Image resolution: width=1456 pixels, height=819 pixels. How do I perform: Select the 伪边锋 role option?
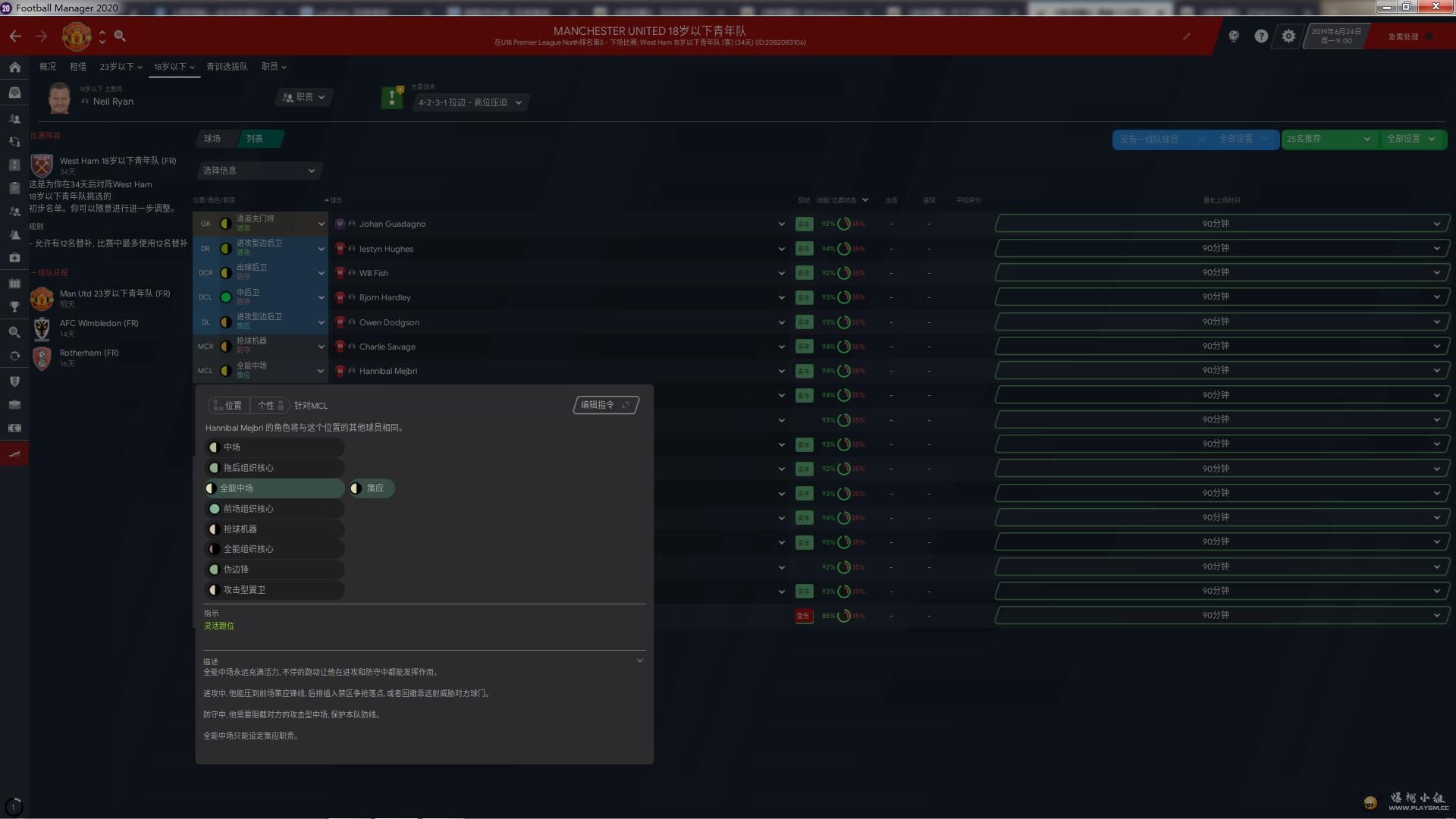[275, 570]
